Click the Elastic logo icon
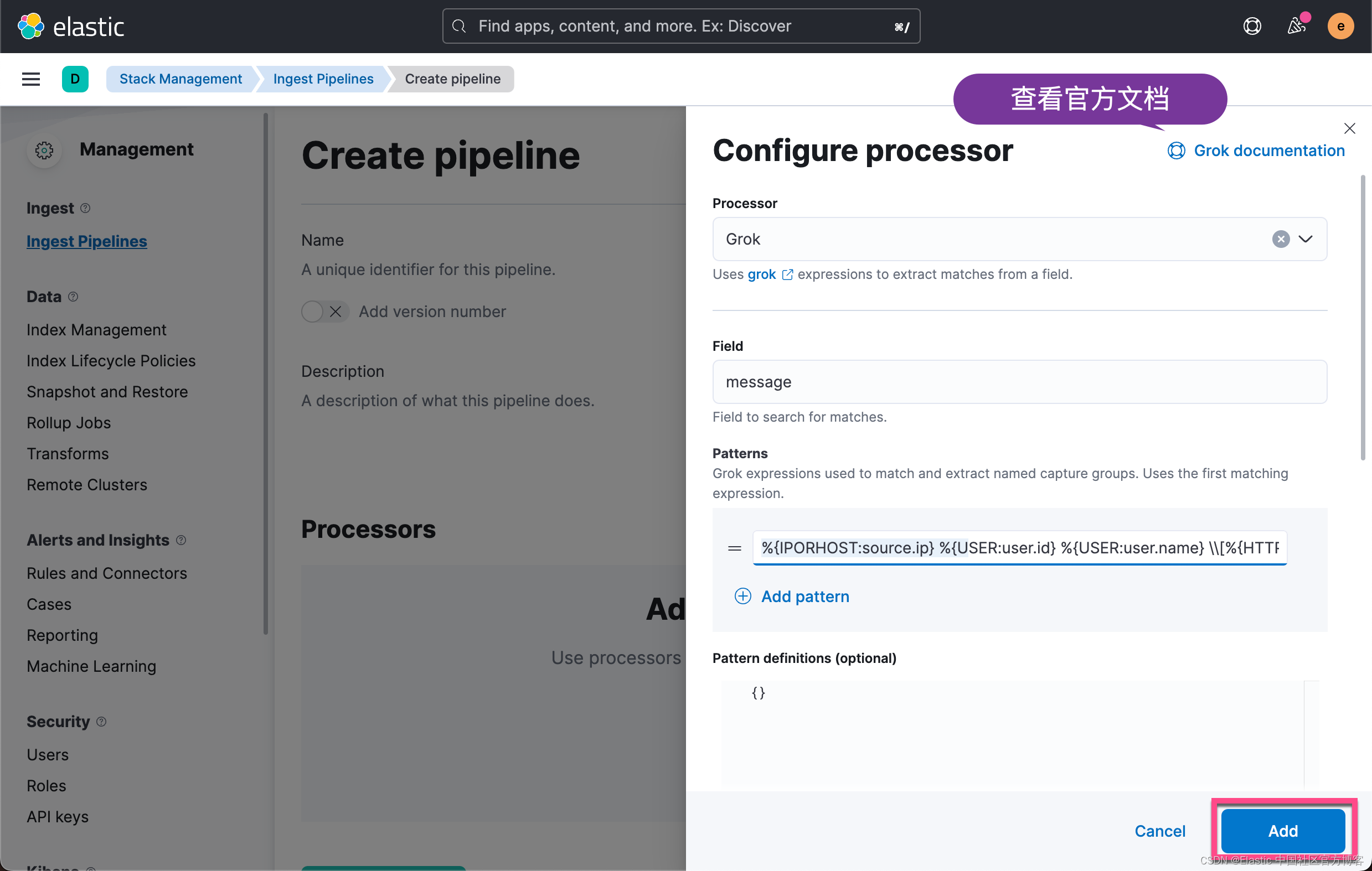 pos(31,26)
